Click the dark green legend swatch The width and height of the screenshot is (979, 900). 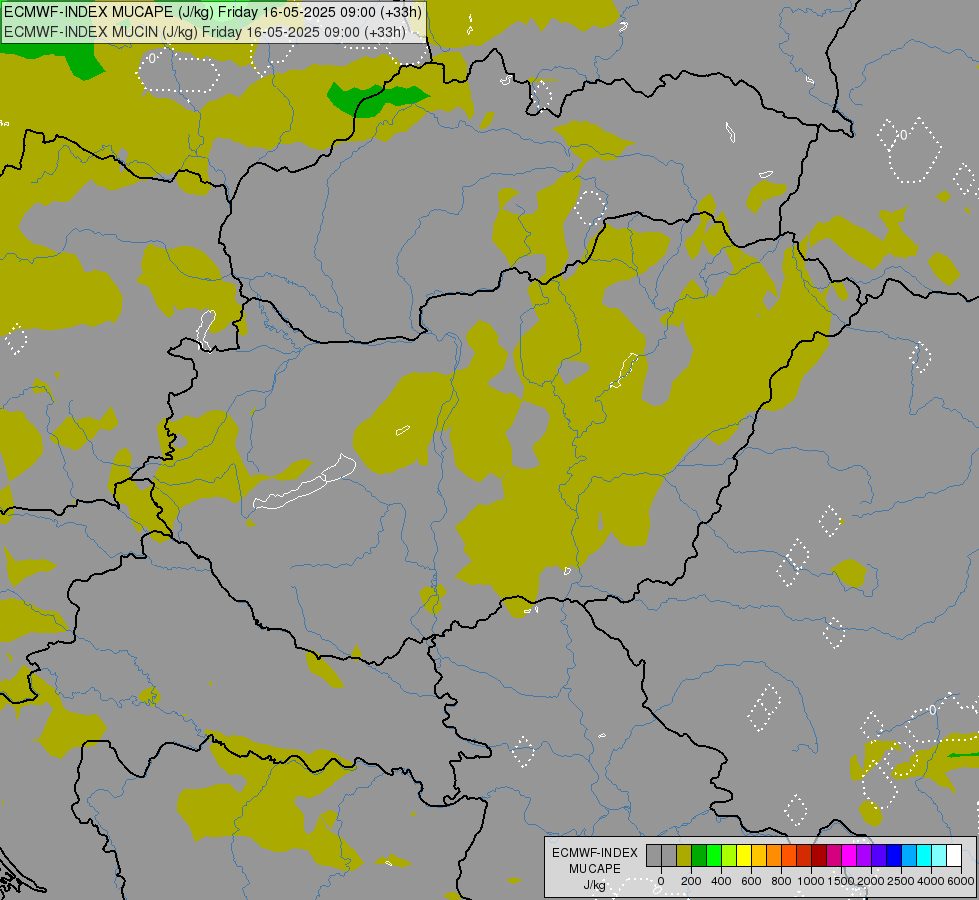699,855
